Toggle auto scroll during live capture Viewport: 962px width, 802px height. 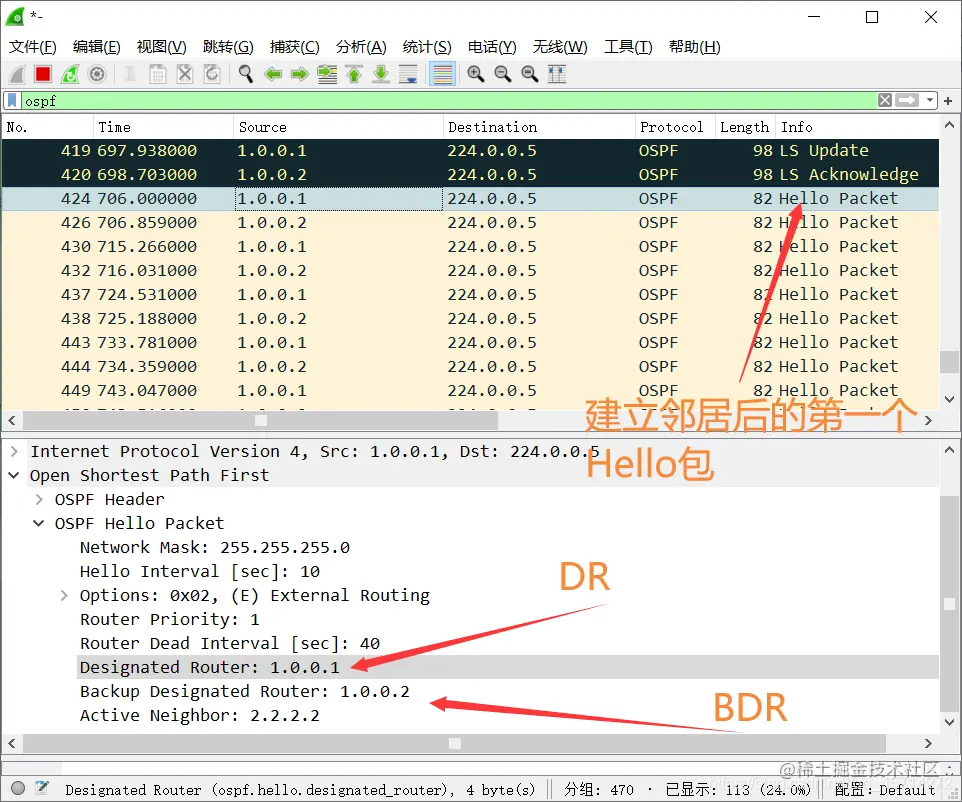pyautogui.click(x=408, y=74)
